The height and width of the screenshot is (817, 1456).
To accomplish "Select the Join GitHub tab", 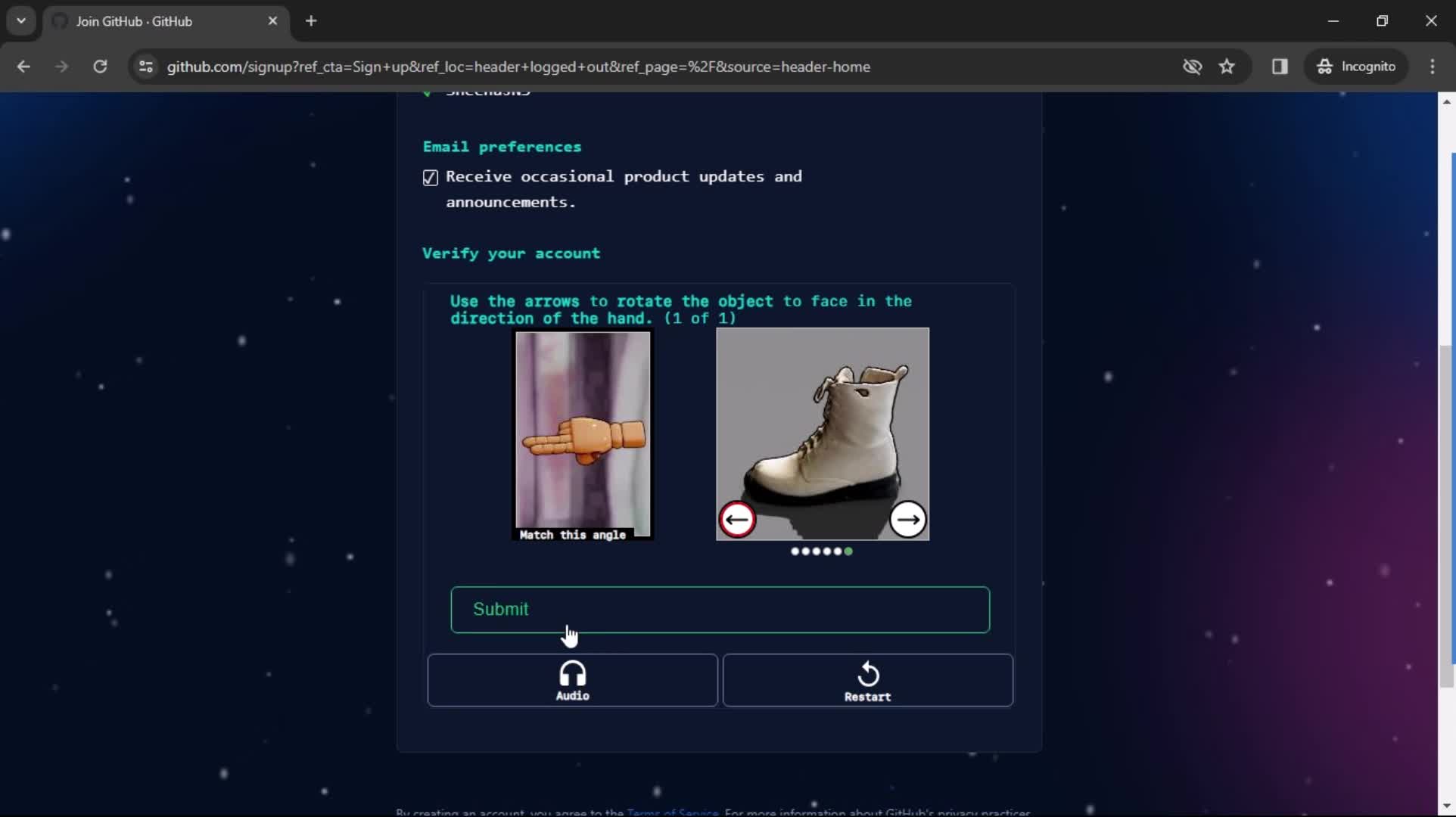I will (165, 21).
